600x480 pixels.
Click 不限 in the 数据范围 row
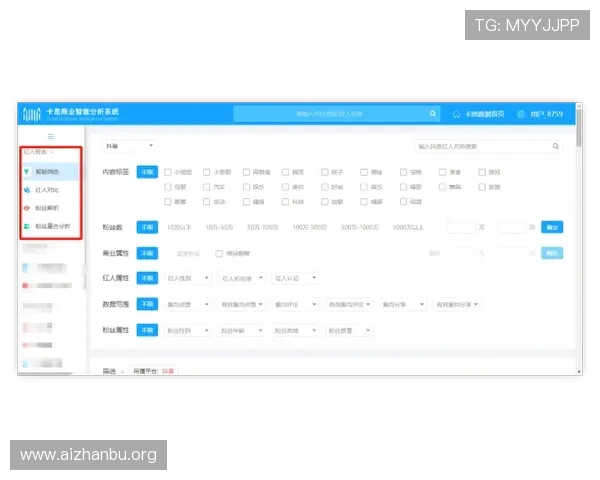[x=147, y=304]
